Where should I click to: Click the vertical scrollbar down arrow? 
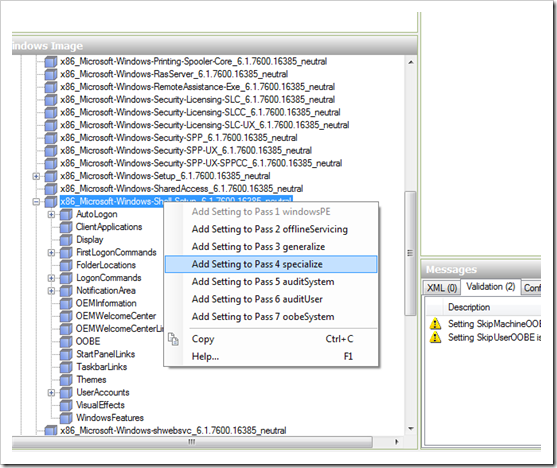411,429
